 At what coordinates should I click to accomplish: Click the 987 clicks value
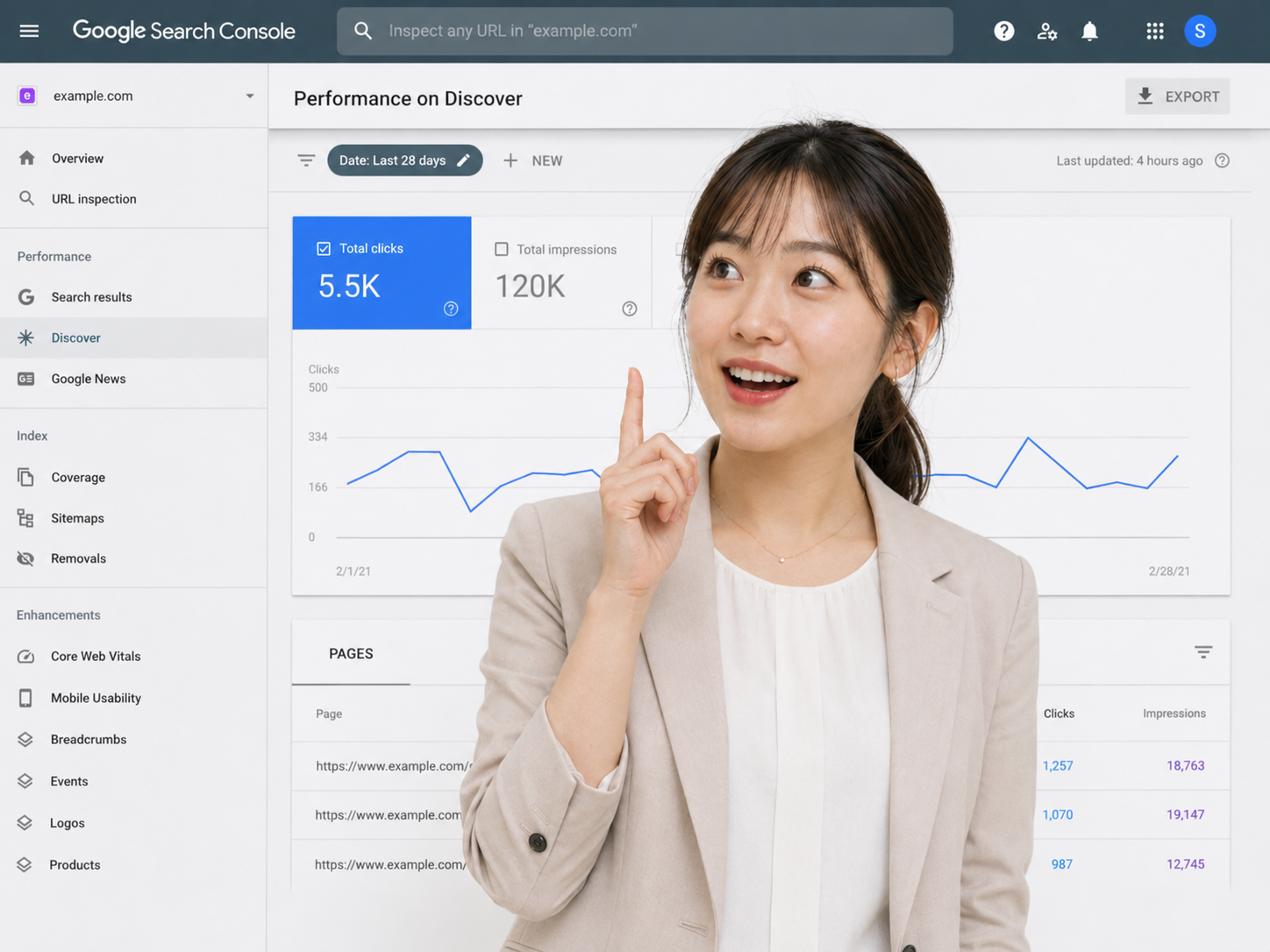[x=1062, y=864]
